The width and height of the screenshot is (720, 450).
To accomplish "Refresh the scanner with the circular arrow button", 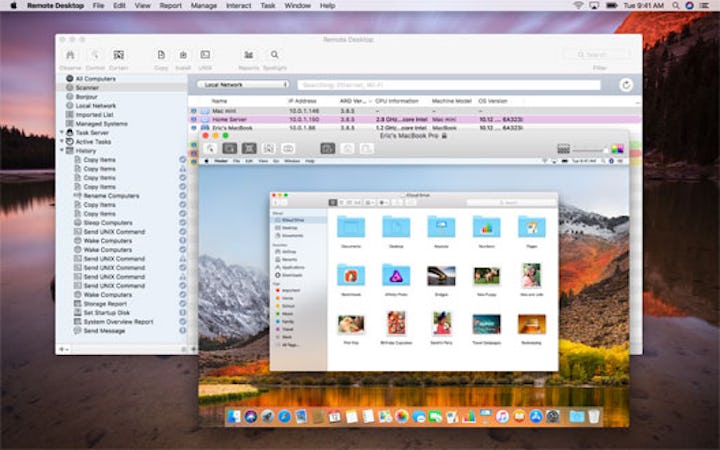I will (x=626, y=85).
